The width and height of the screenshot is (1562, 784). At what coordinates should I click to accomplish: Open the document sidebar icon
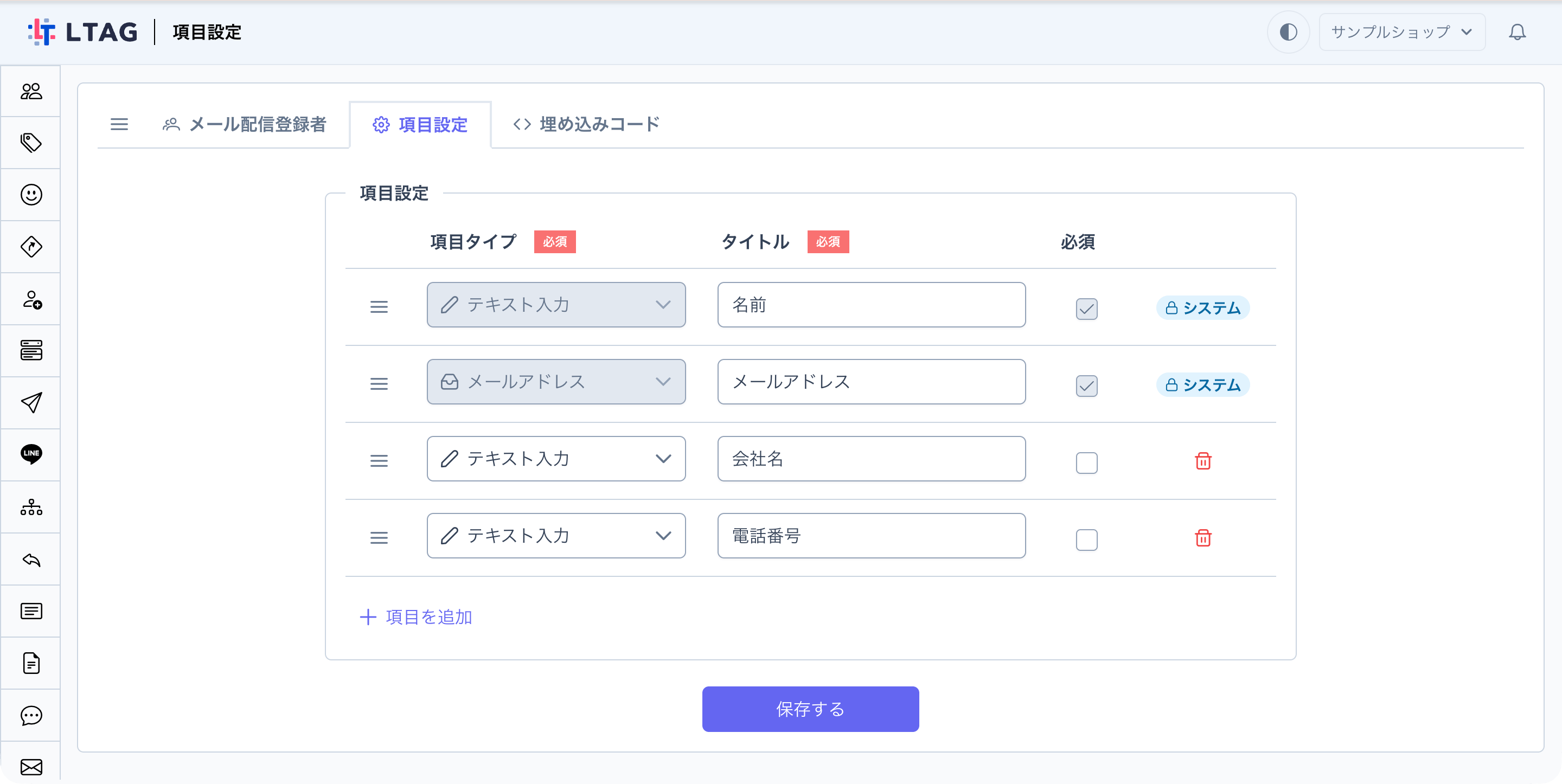point(31,663)
